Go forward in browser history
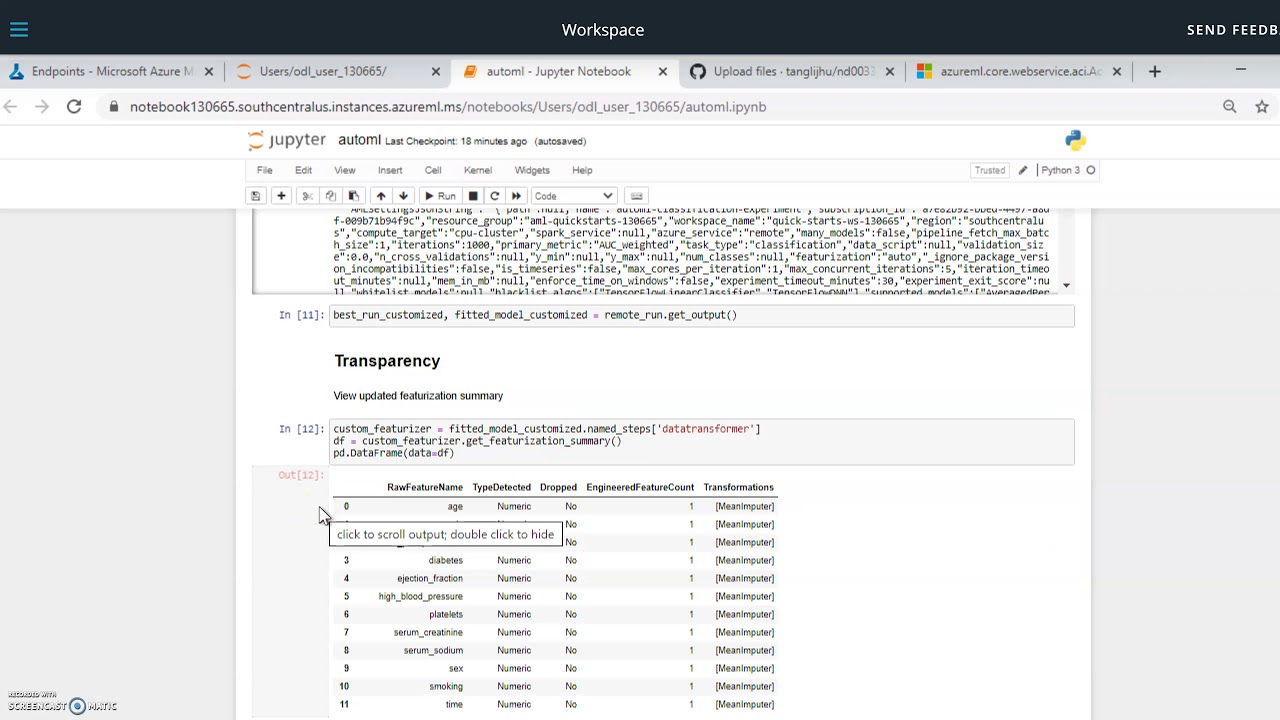Viewport: 1280px width, 720px height. pyautogui.click(x=42, y=106)
